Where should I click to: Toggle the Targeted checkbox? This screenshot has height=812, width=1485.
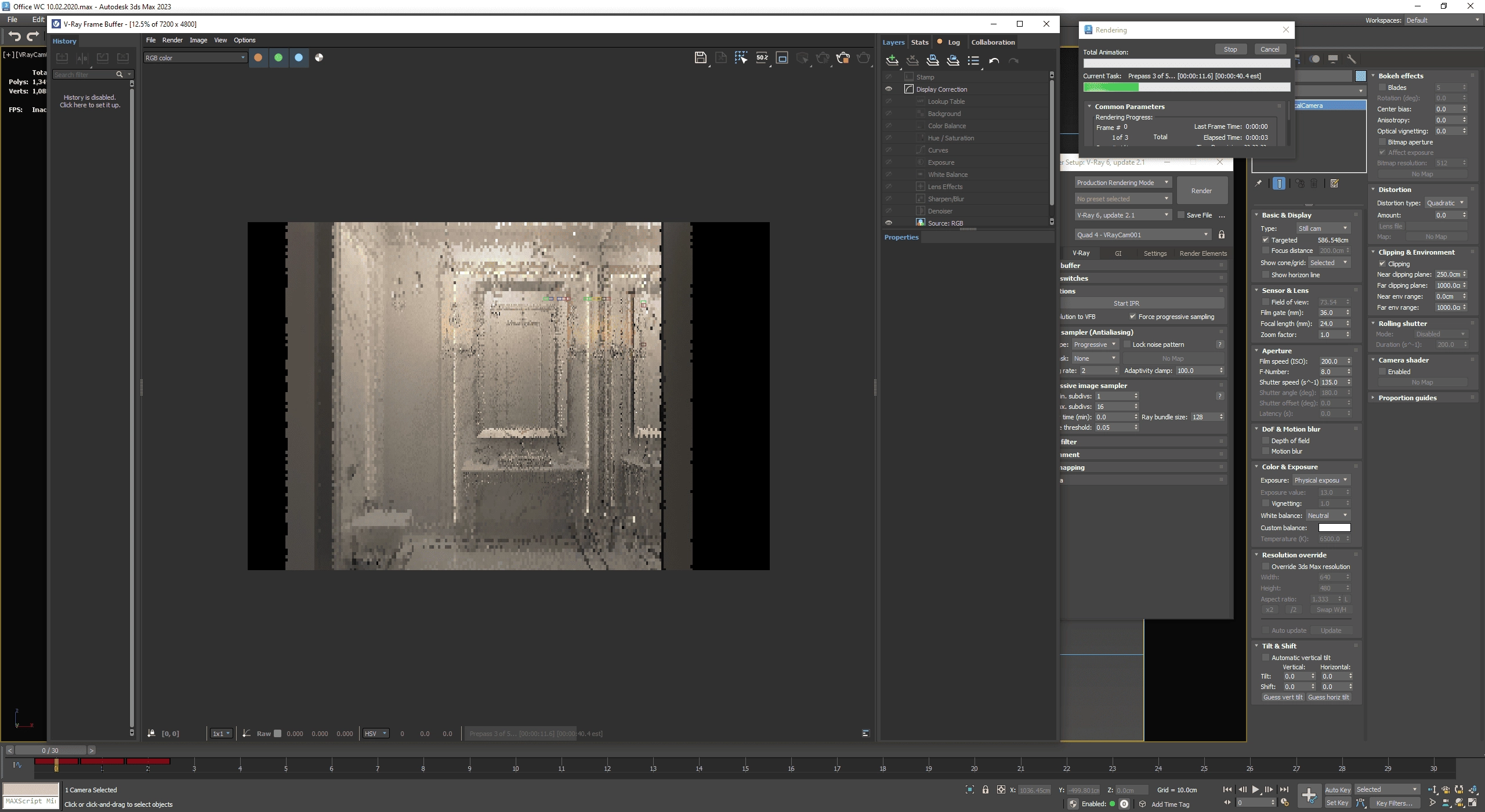(x=1265, y=240)
